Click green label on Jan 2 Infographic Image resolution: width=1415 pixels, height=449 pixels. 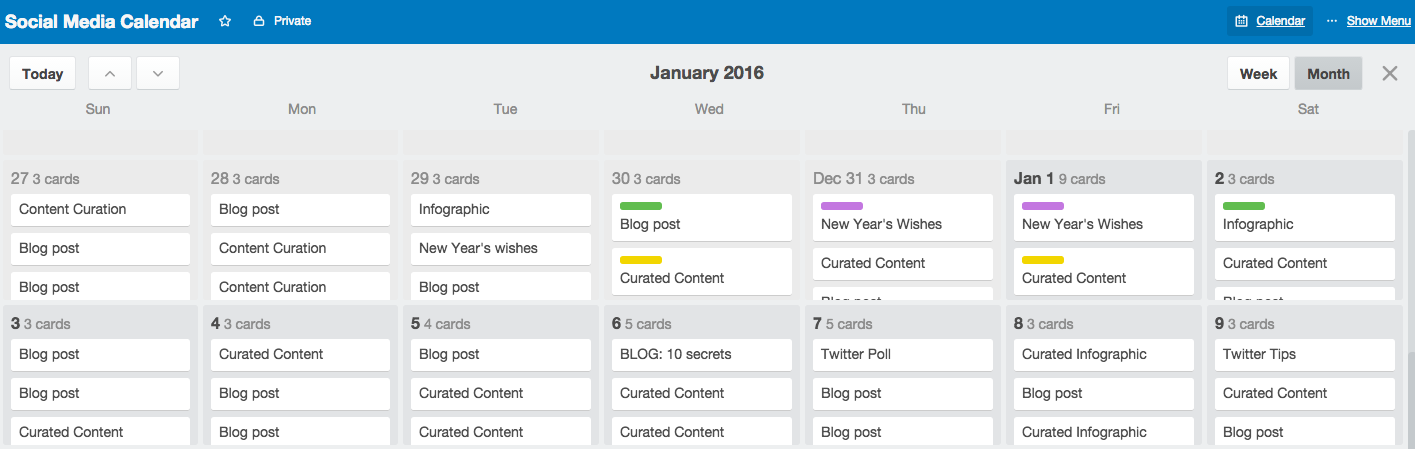(x=1244, y=206)
